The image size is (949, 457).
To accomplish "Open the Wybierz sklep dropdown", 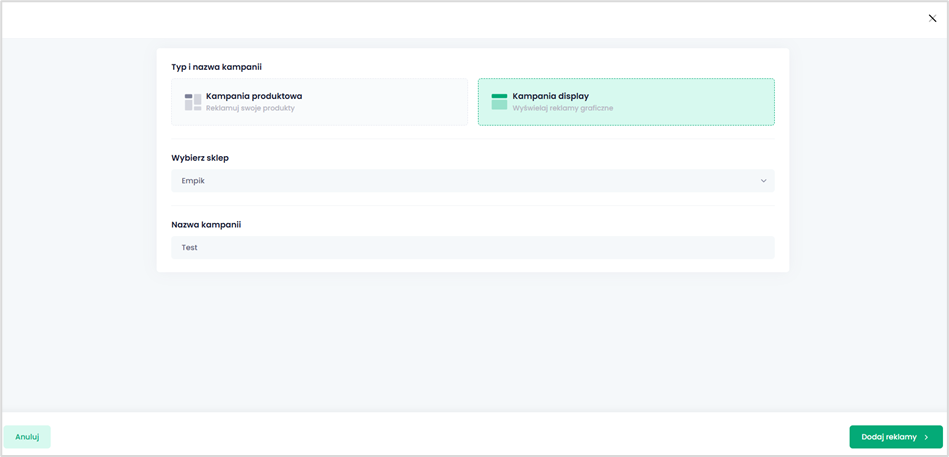I will point(472,181).
